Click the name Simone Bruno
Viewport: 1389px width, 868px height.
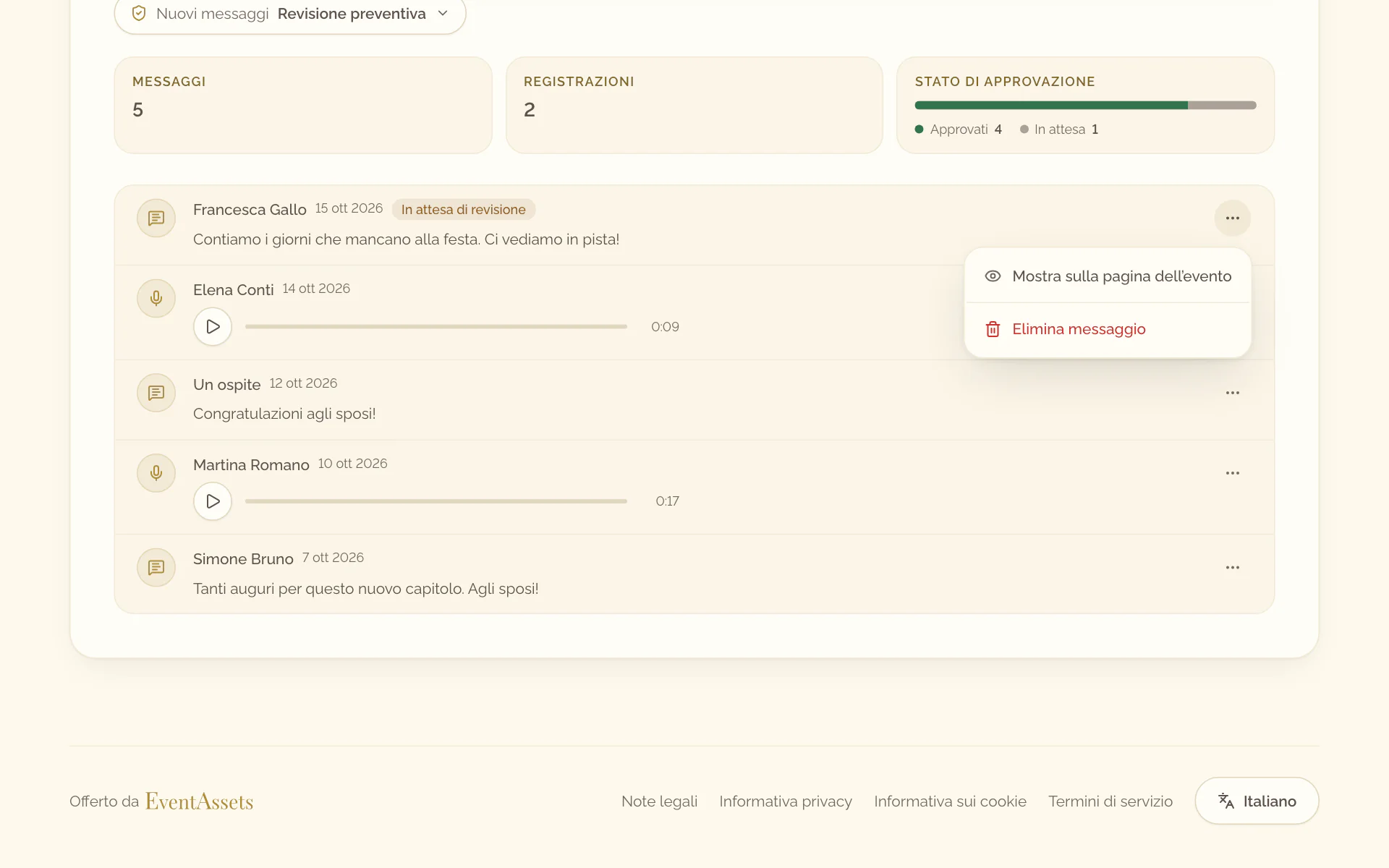pyautogui.click(x=243, y=559)
